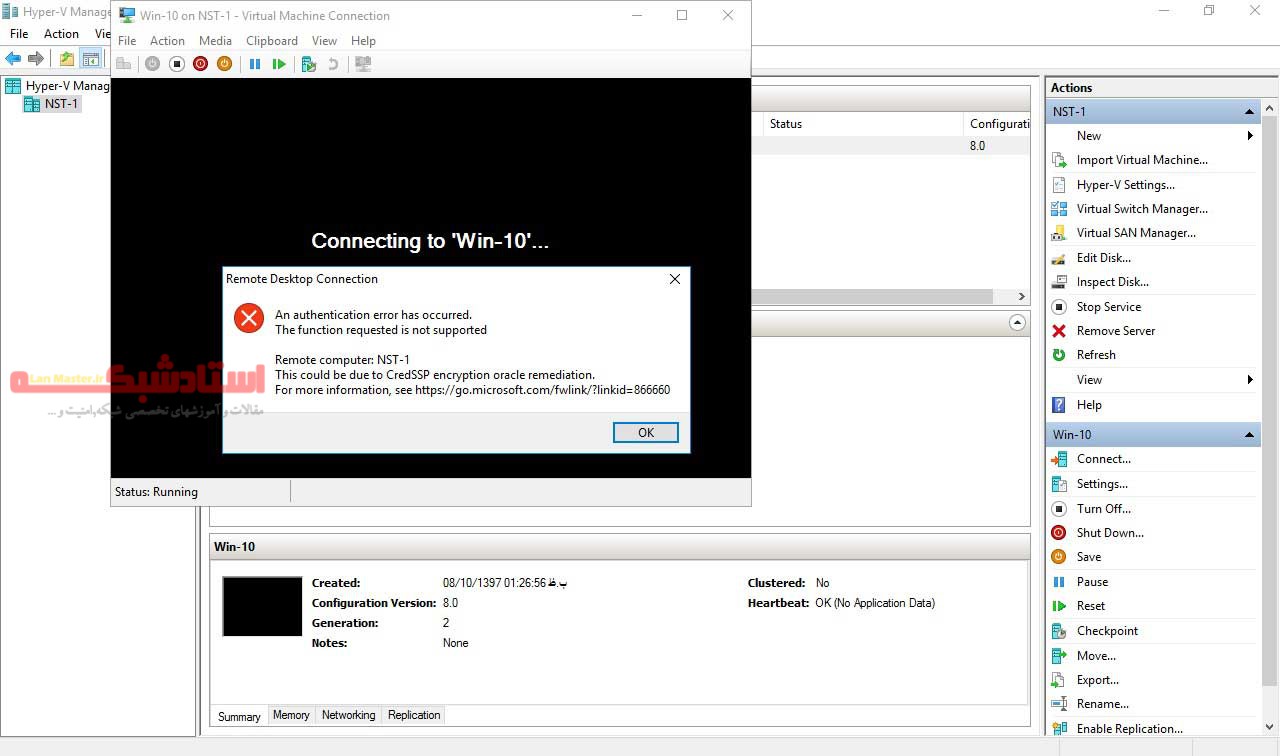Screen dimensions: 1280x756
Task: Switch to the Networking tab
Action: (x=349, y=715)
